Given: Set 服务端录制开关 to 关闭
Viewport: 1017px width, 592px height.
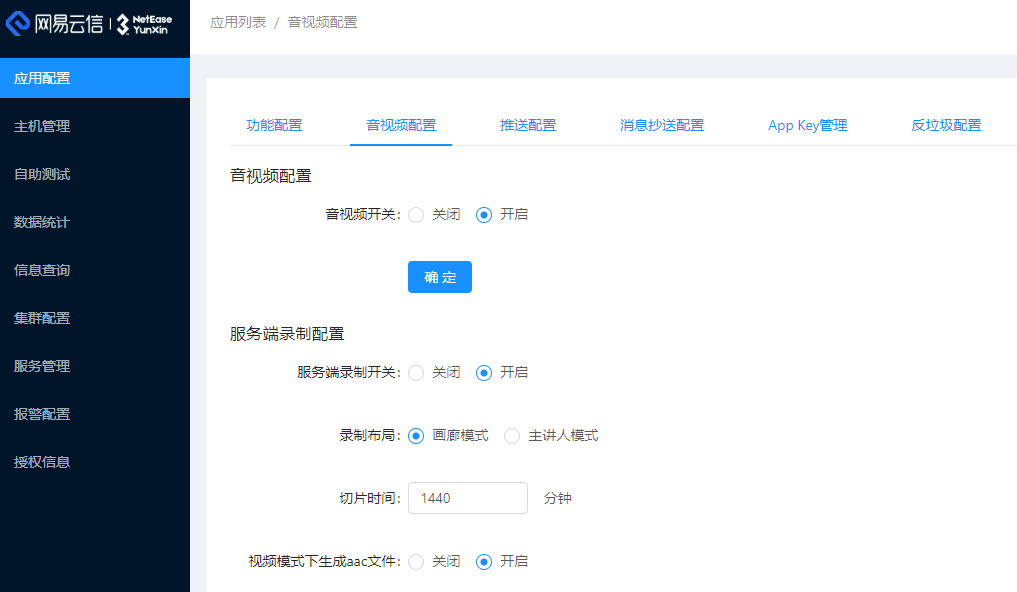Looking at the screenshot, I should tap(417, 372).
